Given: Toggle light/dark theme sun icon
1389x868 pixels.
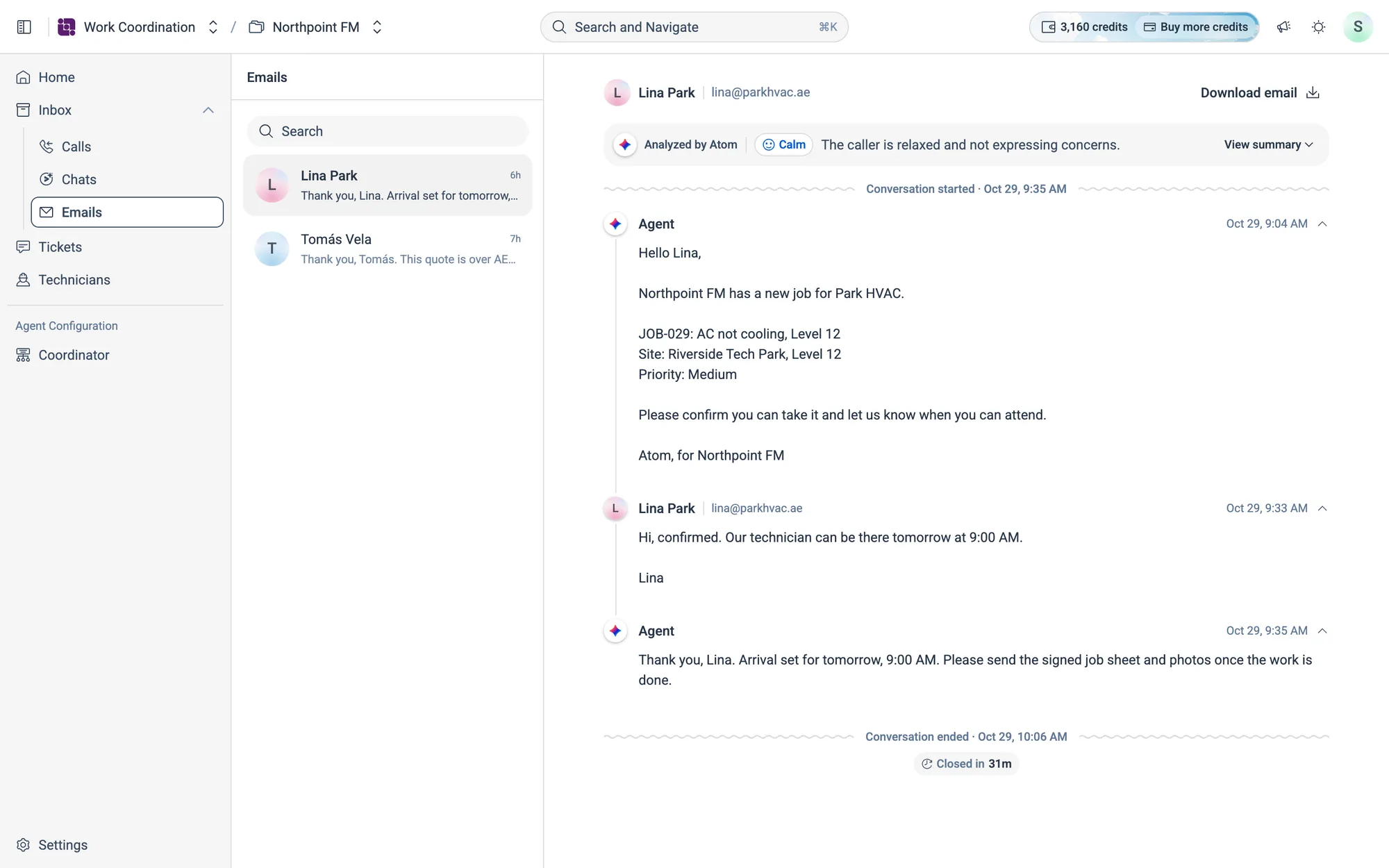Looking at the screenshot, I should coord(1318,27).
